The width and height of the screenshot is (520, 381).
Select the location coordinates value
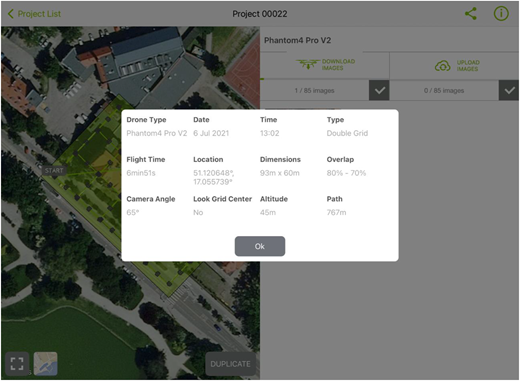[x=214, y=177]
